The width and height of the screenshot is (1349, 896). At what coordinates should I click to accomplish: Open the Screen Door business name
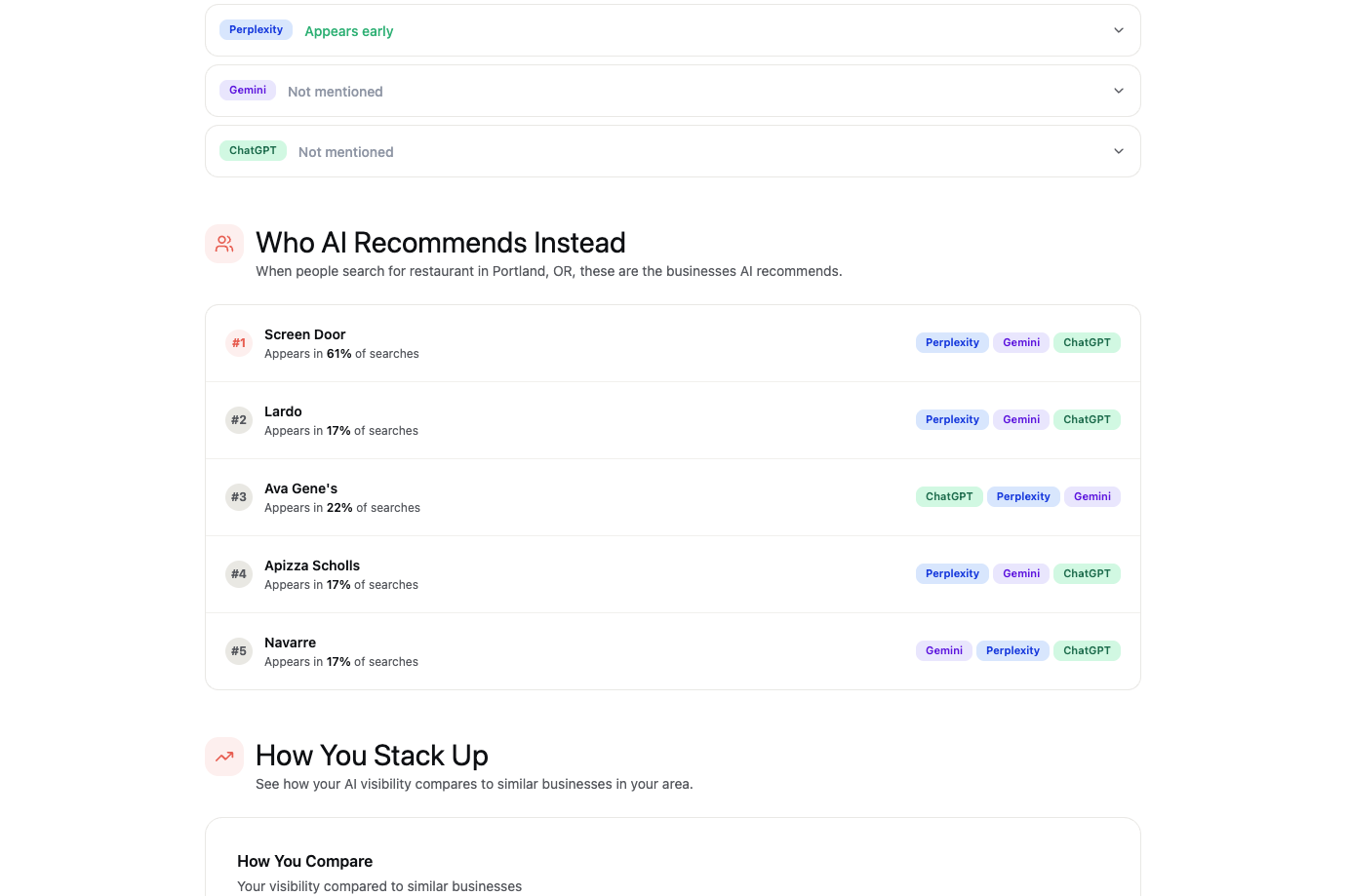(304, 334)
